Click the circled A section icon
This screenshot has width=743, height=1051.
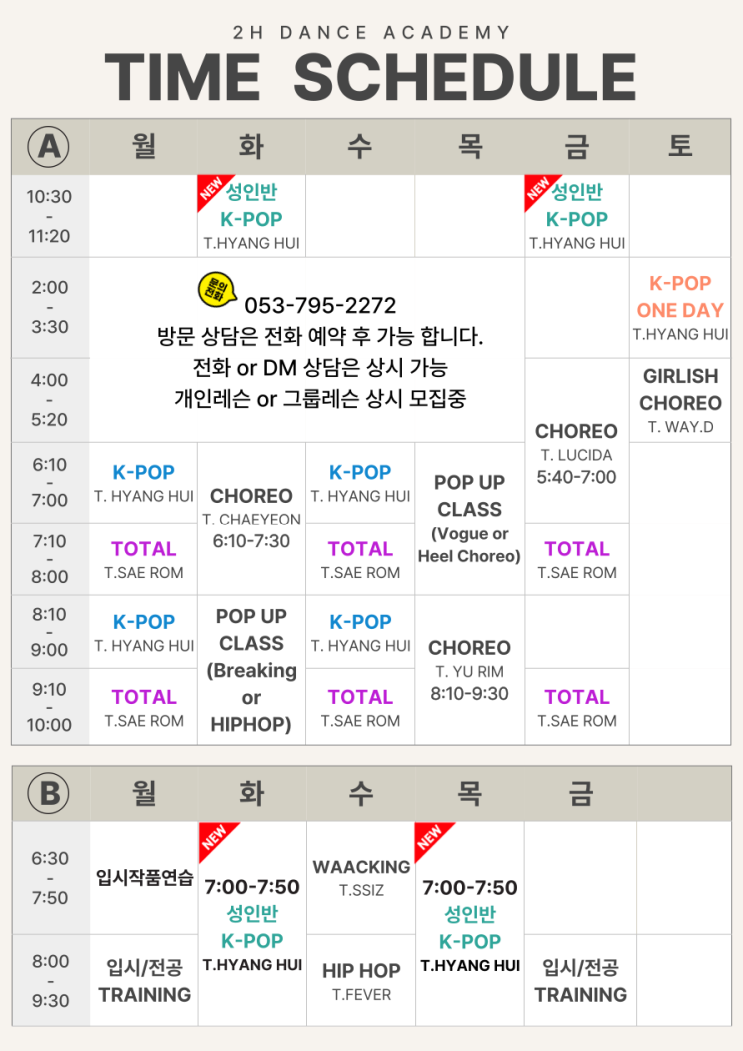[x=49, y=147]
